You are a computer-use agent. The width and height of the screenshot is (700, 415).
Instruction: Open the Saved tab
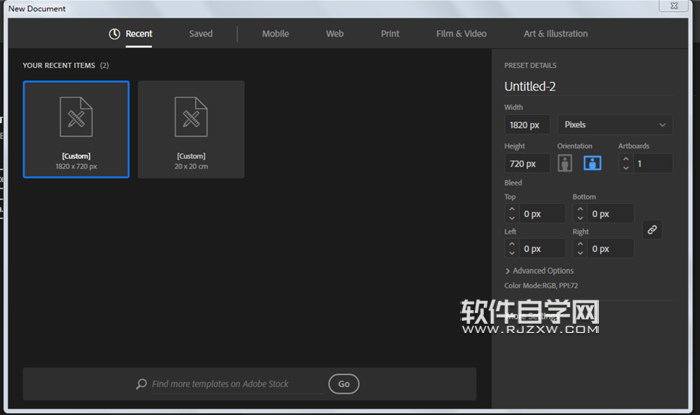200,34
